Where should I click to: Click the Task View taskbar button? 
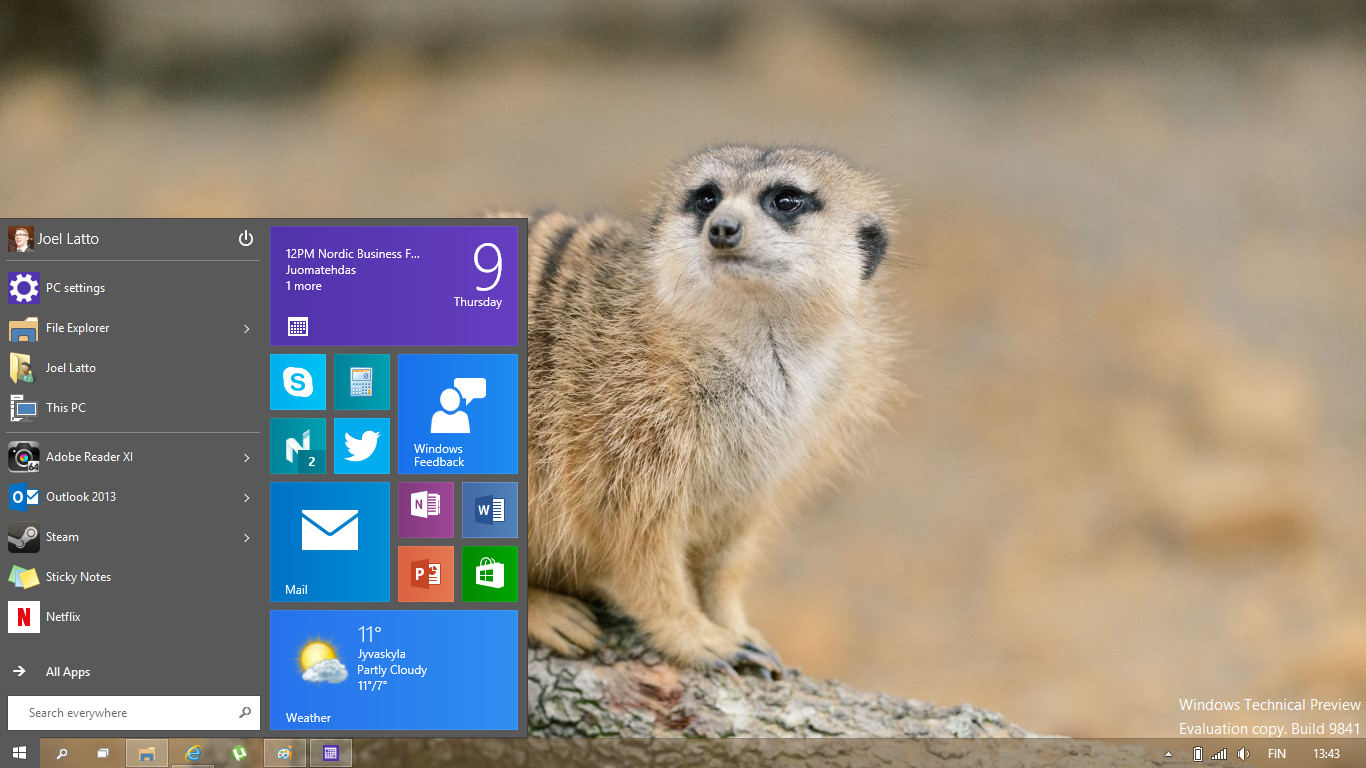(103, 753)
